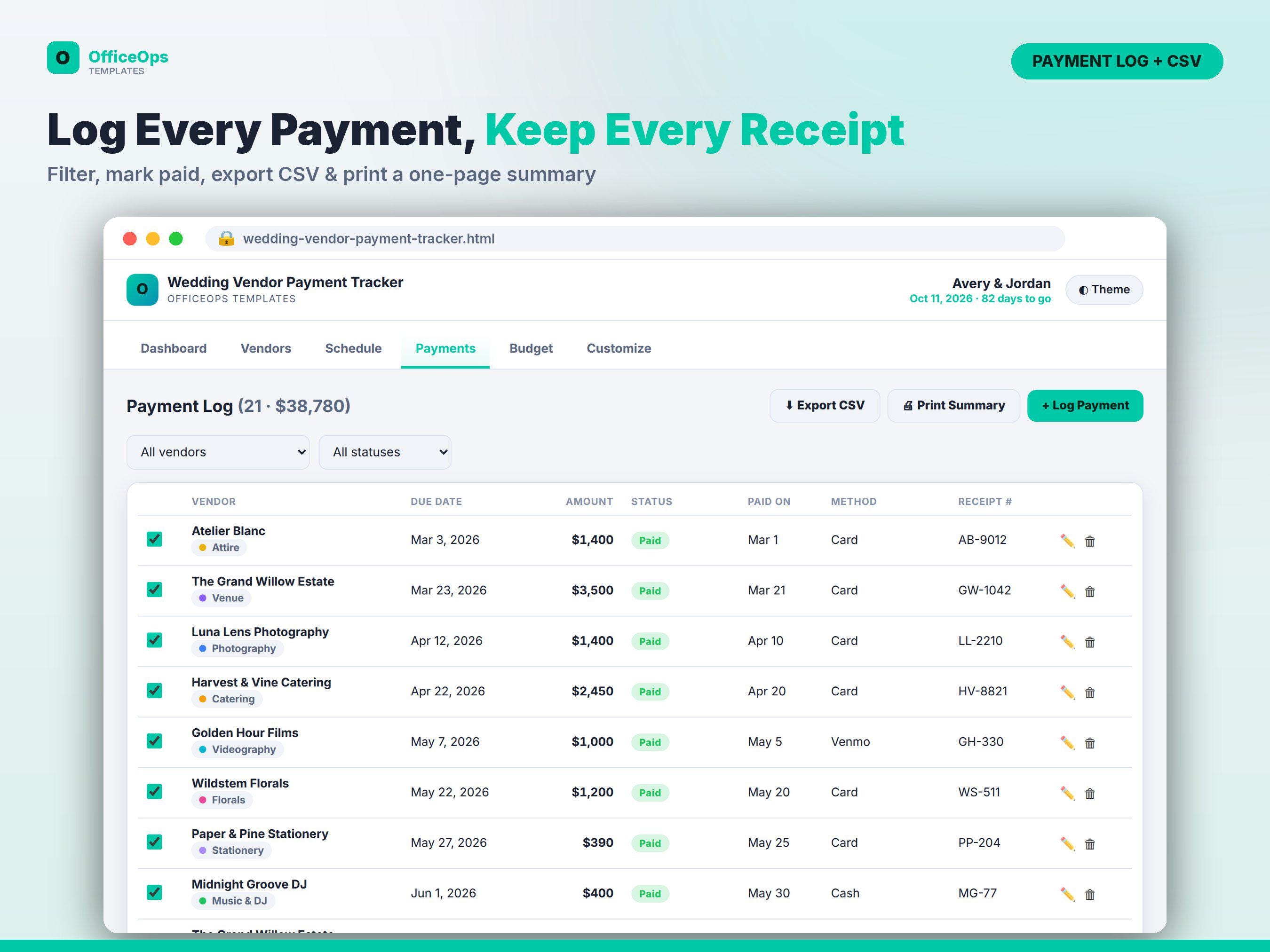Click the Export CSV button
The height and width of the screenshot is (952, 1270).
point(825,406)
